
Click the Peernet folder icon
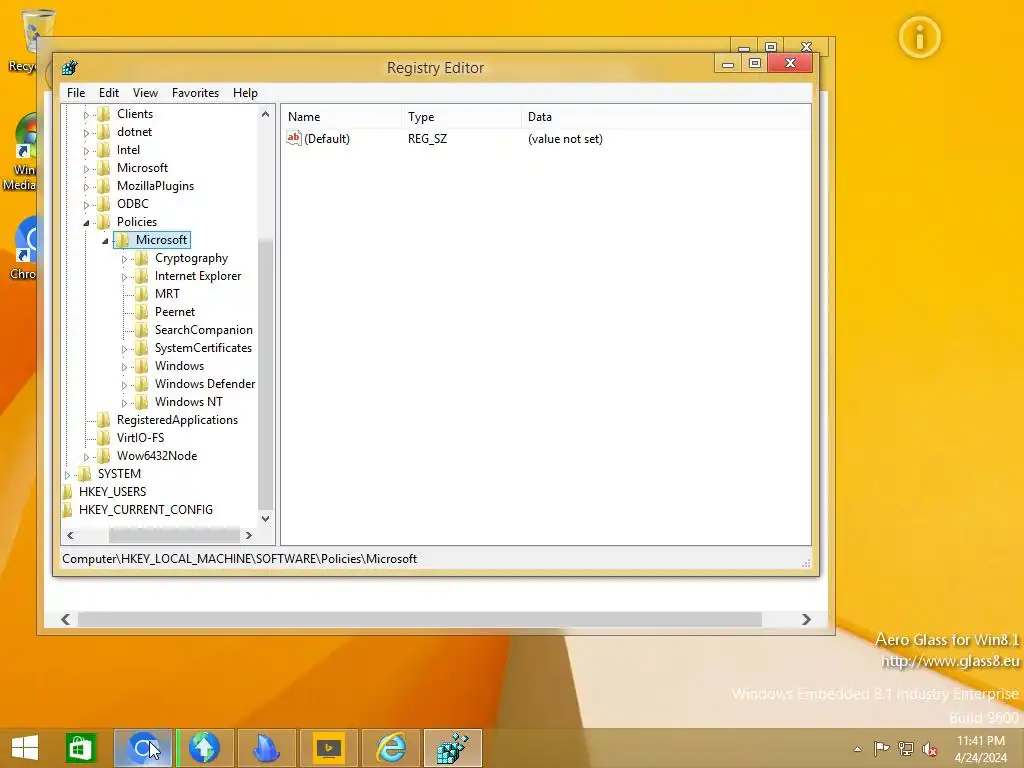click(x=142, y=312)
